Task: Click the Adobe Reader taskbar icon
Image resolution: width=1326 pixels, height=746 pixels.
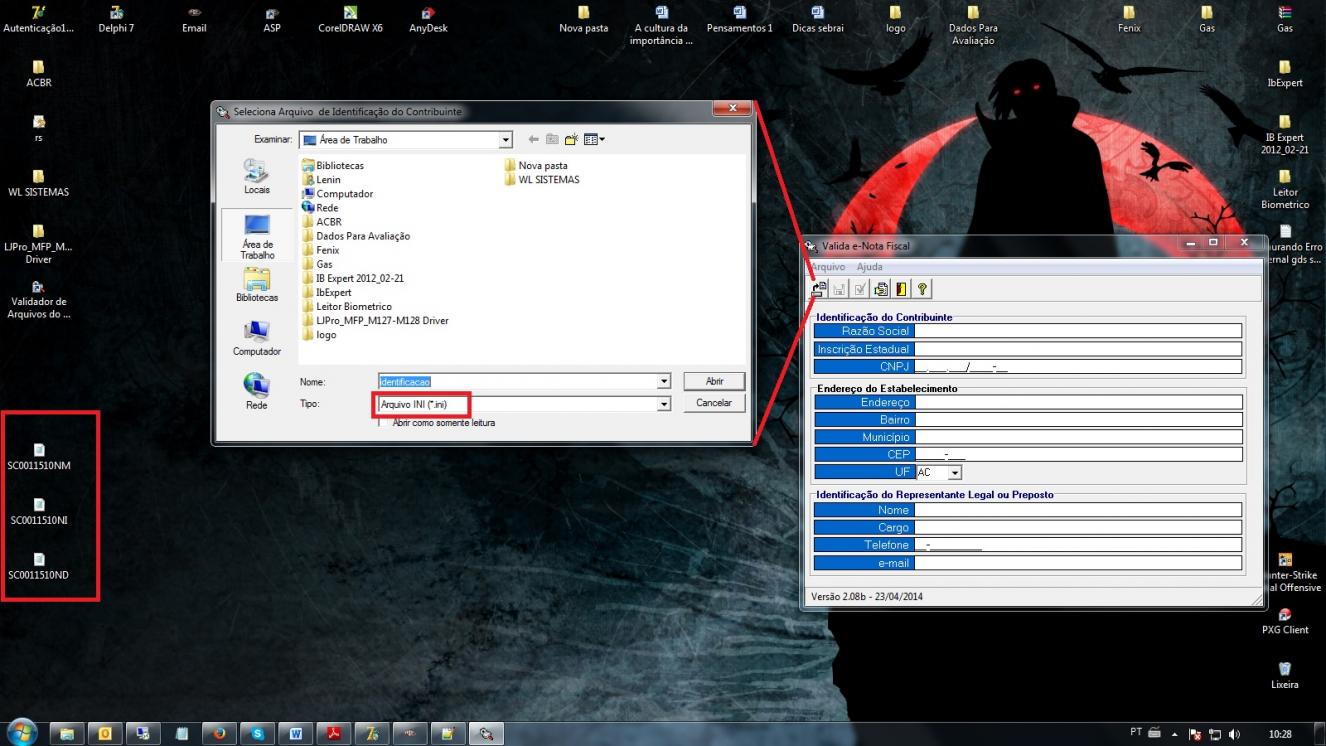Action: [334, 733]
